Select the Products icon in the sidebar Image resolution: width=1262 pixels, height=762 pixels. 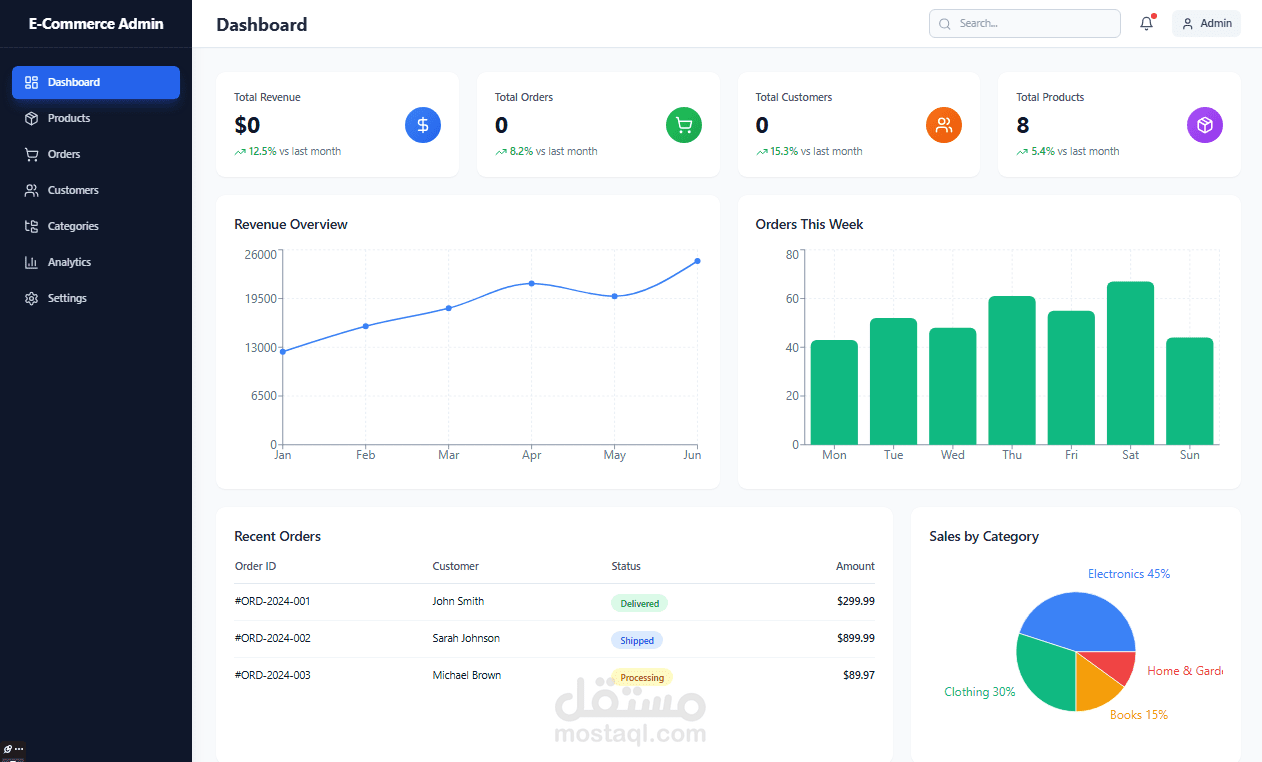pyautogui.click(x=31, y=118)
